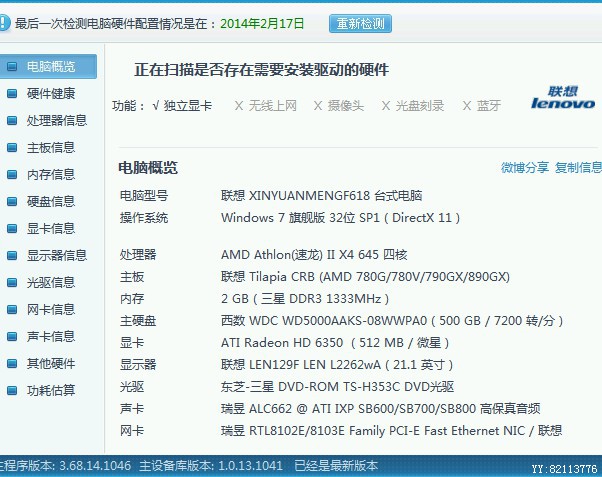Click the 电脑概览 section heading

point(148,168)
